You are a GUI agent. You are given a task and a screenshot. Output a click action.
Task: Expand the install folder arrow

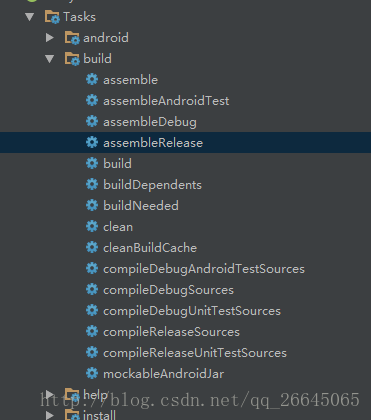(50, 415)
